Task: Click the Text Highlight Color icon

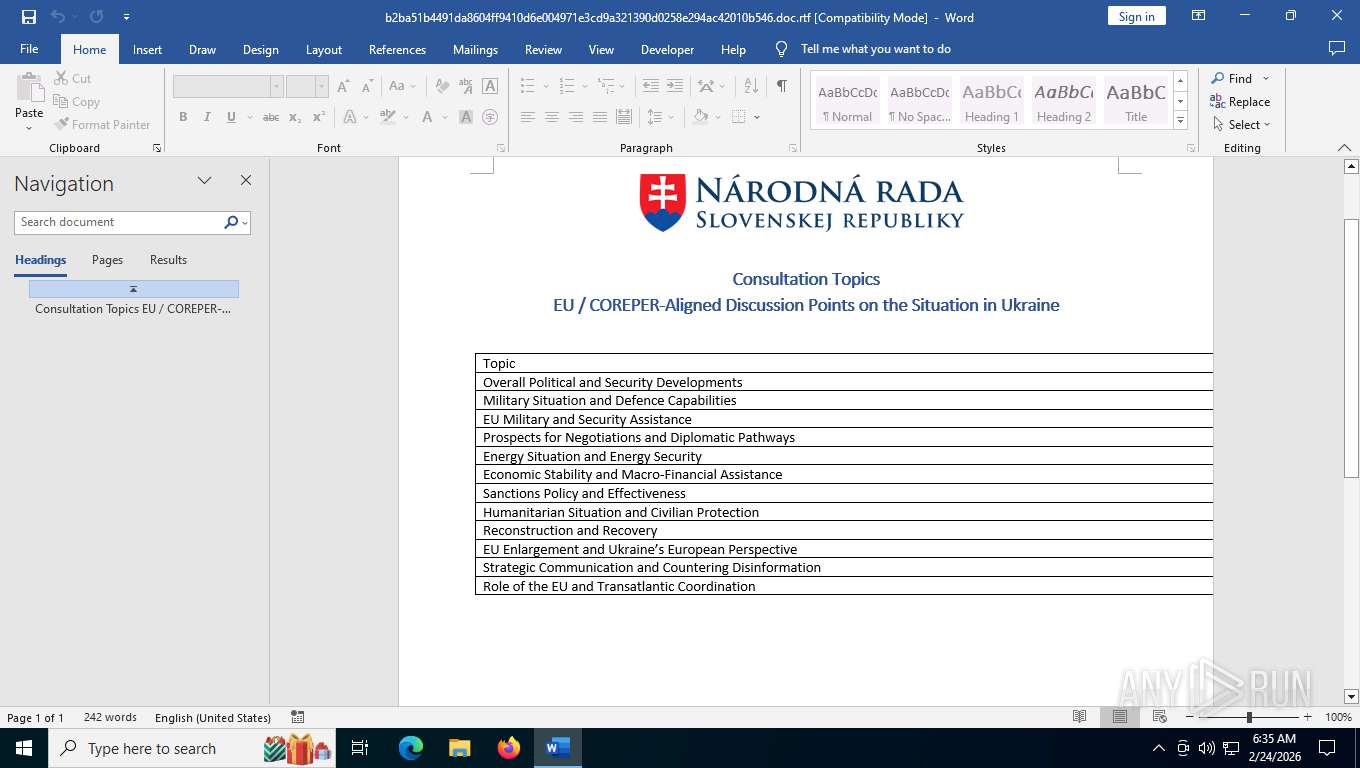Action: 388,117
